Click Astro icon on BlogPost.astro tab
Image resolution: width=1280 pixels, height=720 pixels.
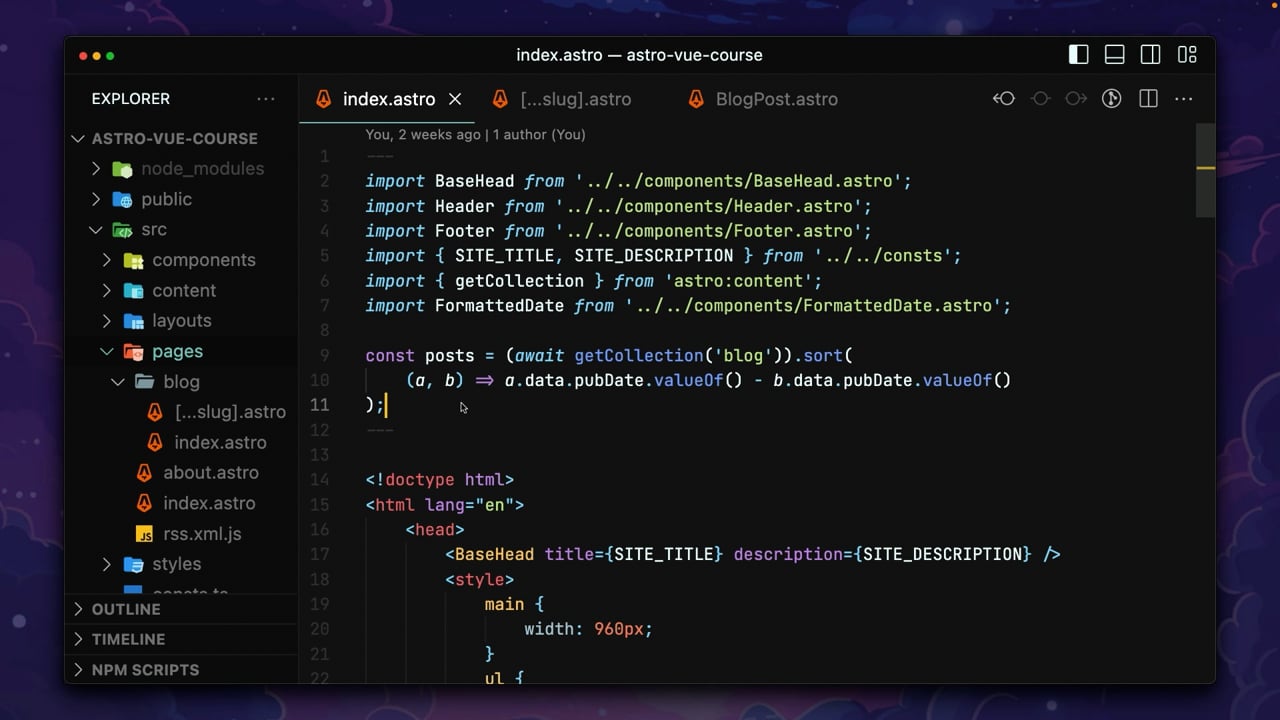(696, 99)
